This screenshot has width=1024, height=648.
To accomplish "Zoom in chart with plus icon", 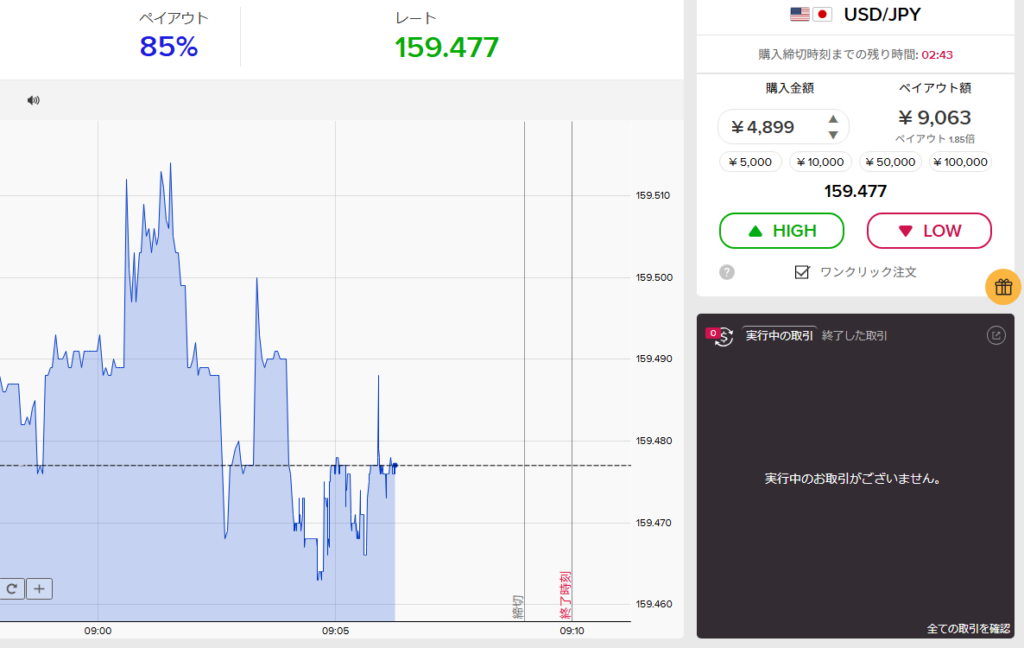I will click(x=39, y=589).
